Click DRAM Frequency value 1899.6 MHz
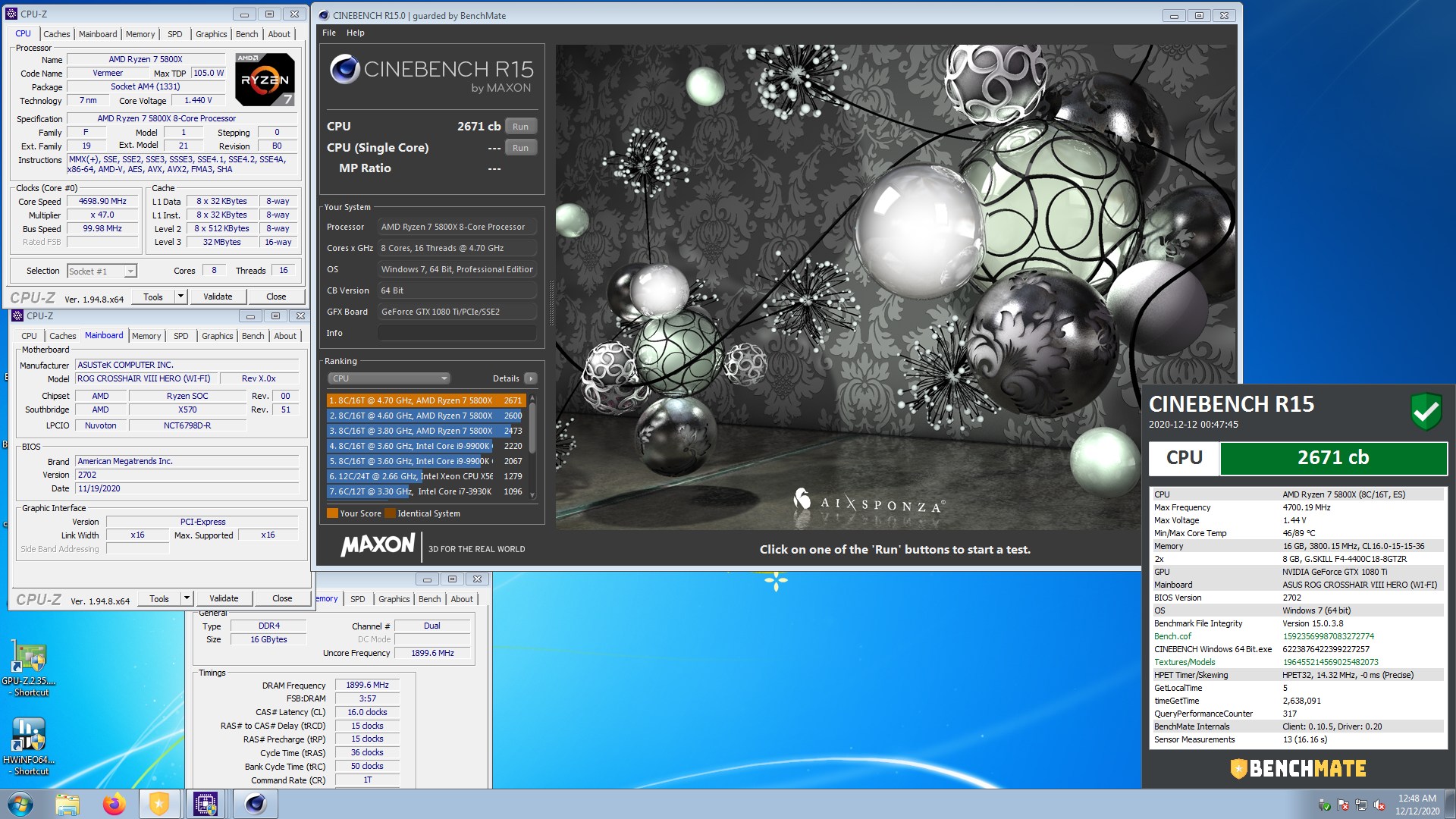Viewport: 1456px width, 819px height. [367, 685]
